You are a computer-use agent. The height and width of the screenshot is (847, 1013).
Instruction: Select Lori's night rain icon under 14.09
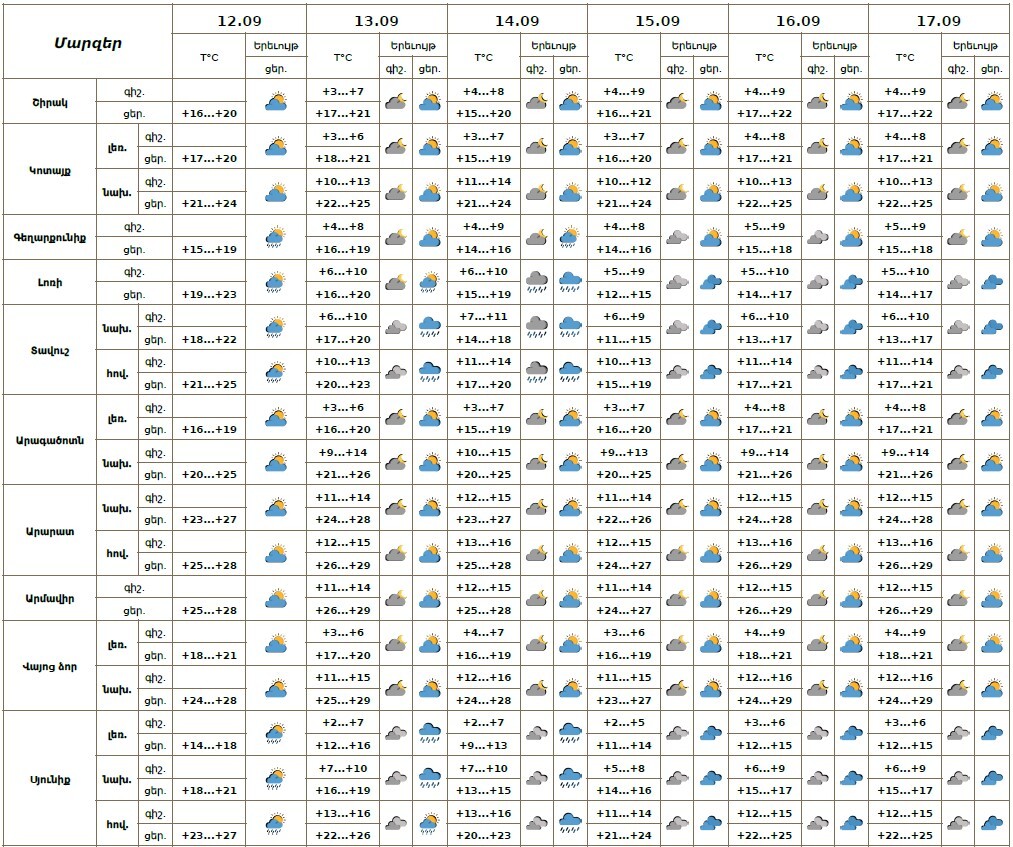536,283
